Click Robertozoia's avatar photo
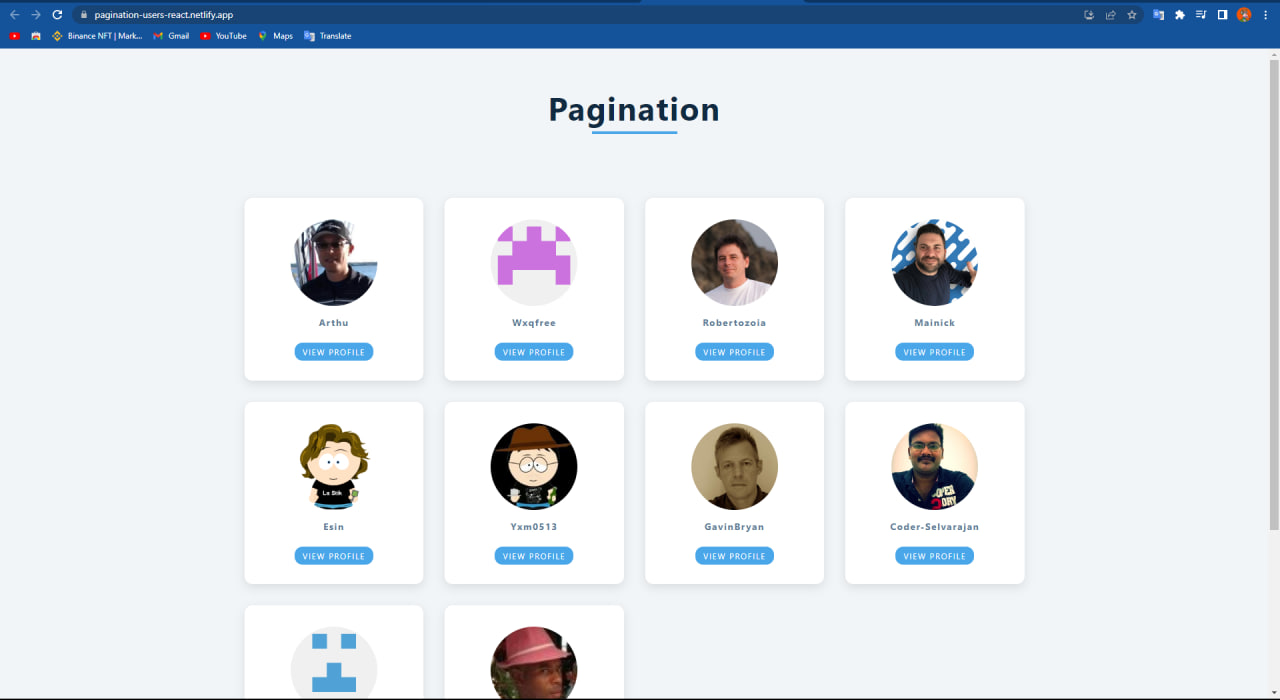Viewport: 1280px width, 700px height. click(734, 263)
